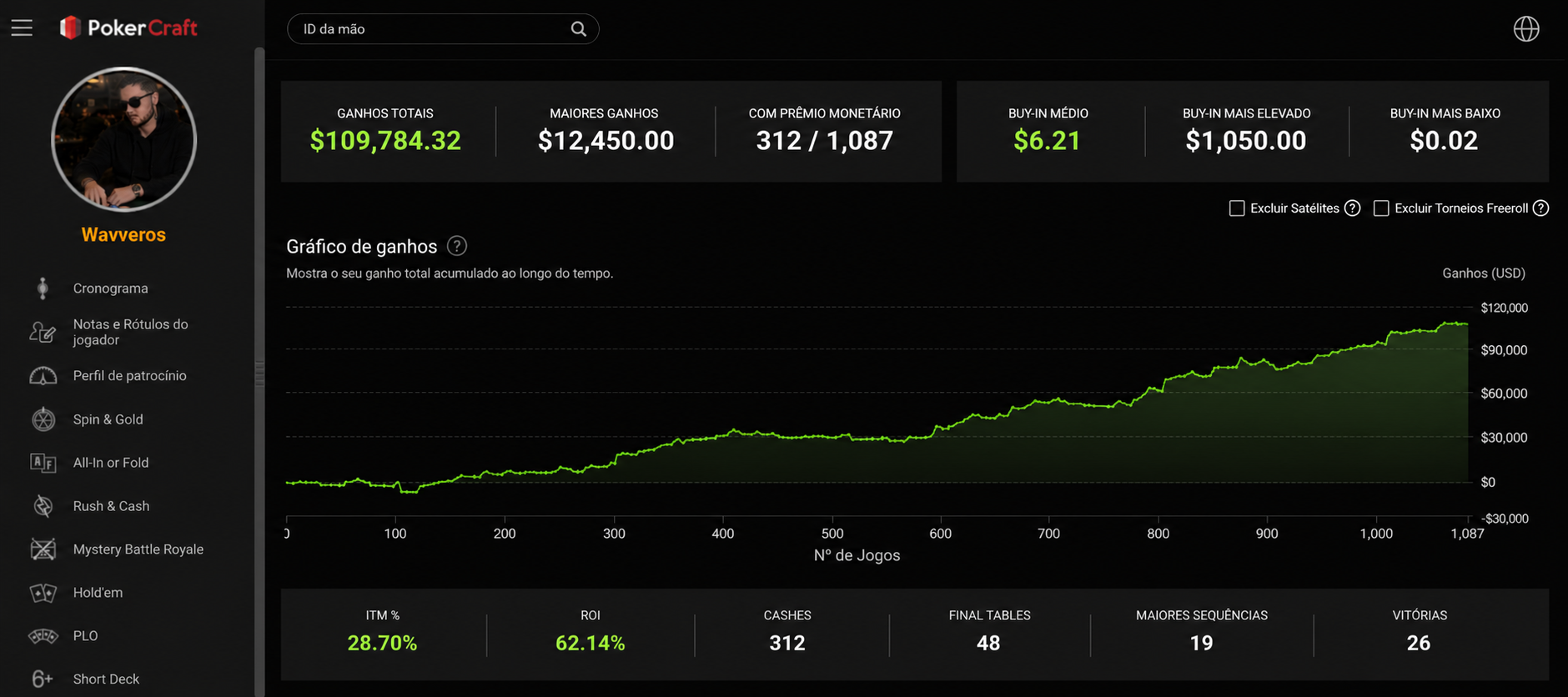The image size is (1568, 697).
Task: Click the Cronograma sidebar icon
Action: (43, 288)
